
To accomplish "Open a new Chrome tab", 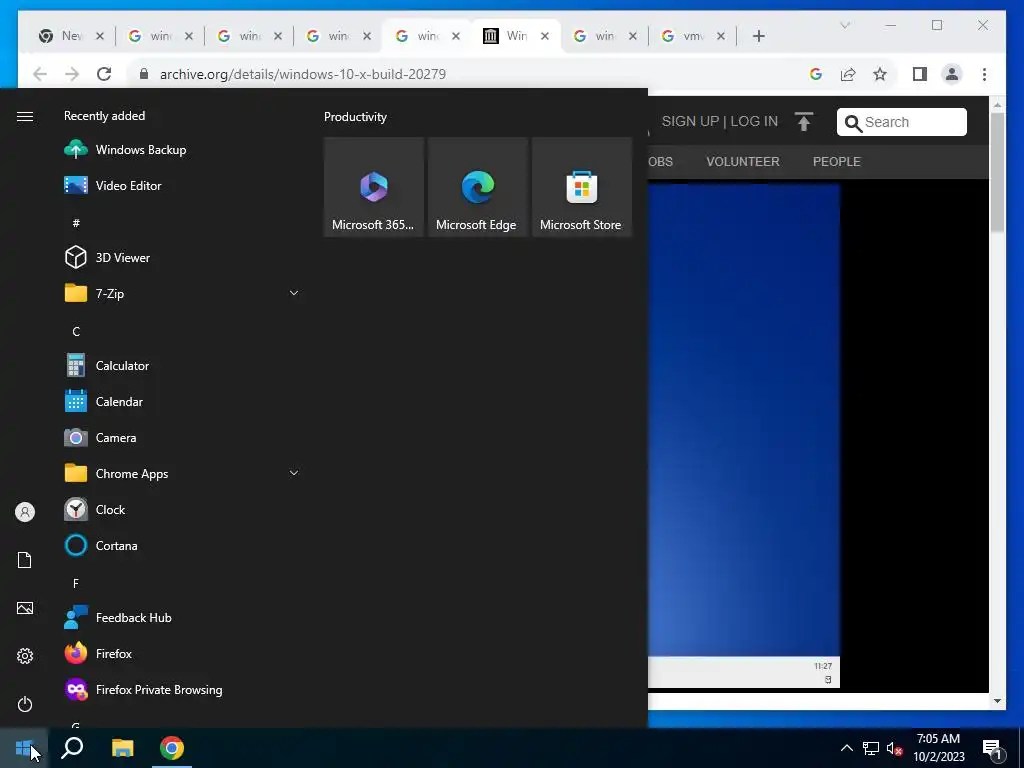I will click(x=758, y=36).
